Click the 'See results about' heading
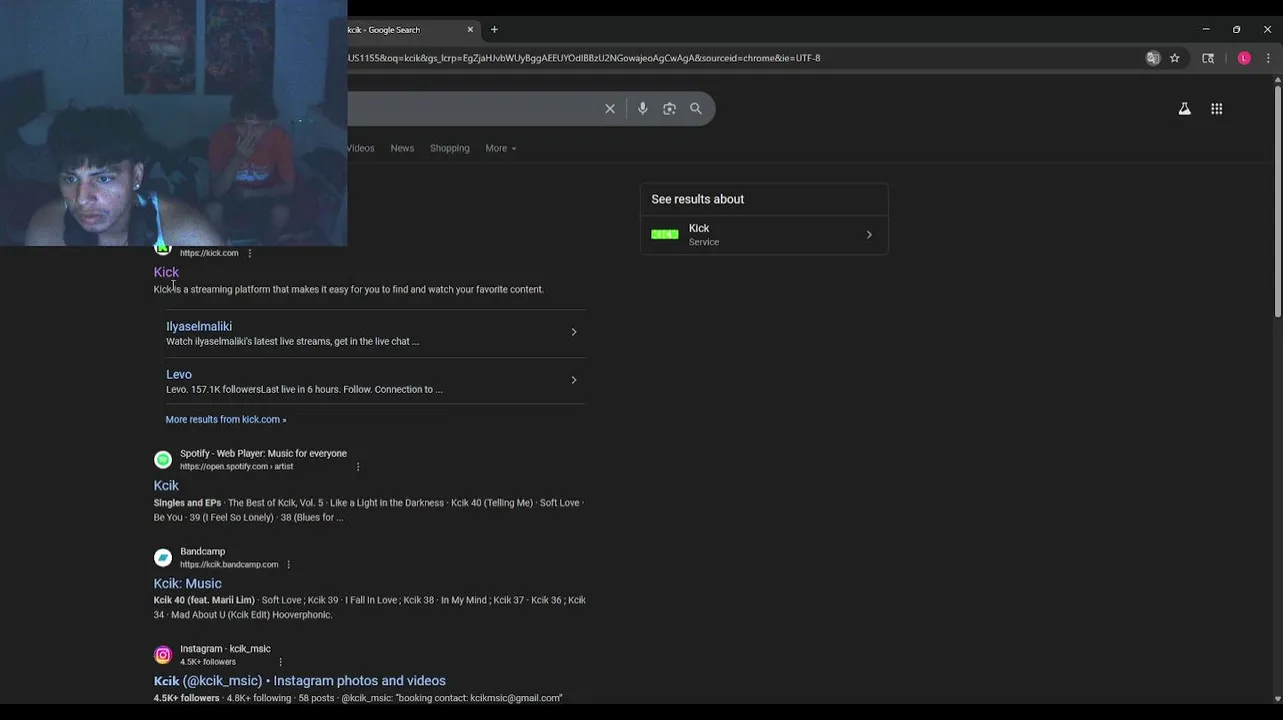The height and width of the screenshot is (720, 1283). (x=698, y=199)
